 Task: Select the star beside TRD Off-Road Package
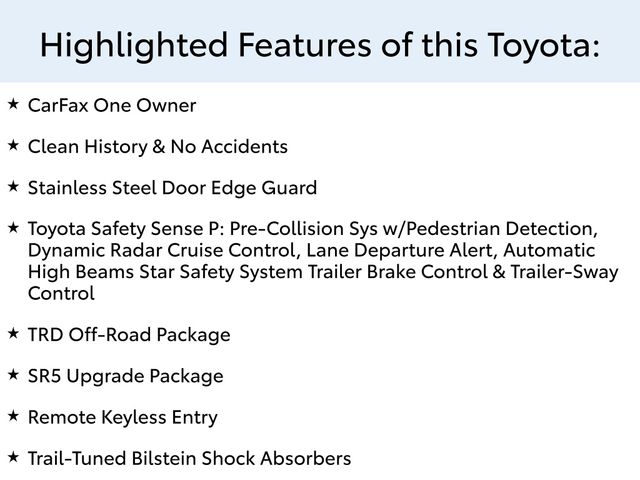click(x=12, y=333)
